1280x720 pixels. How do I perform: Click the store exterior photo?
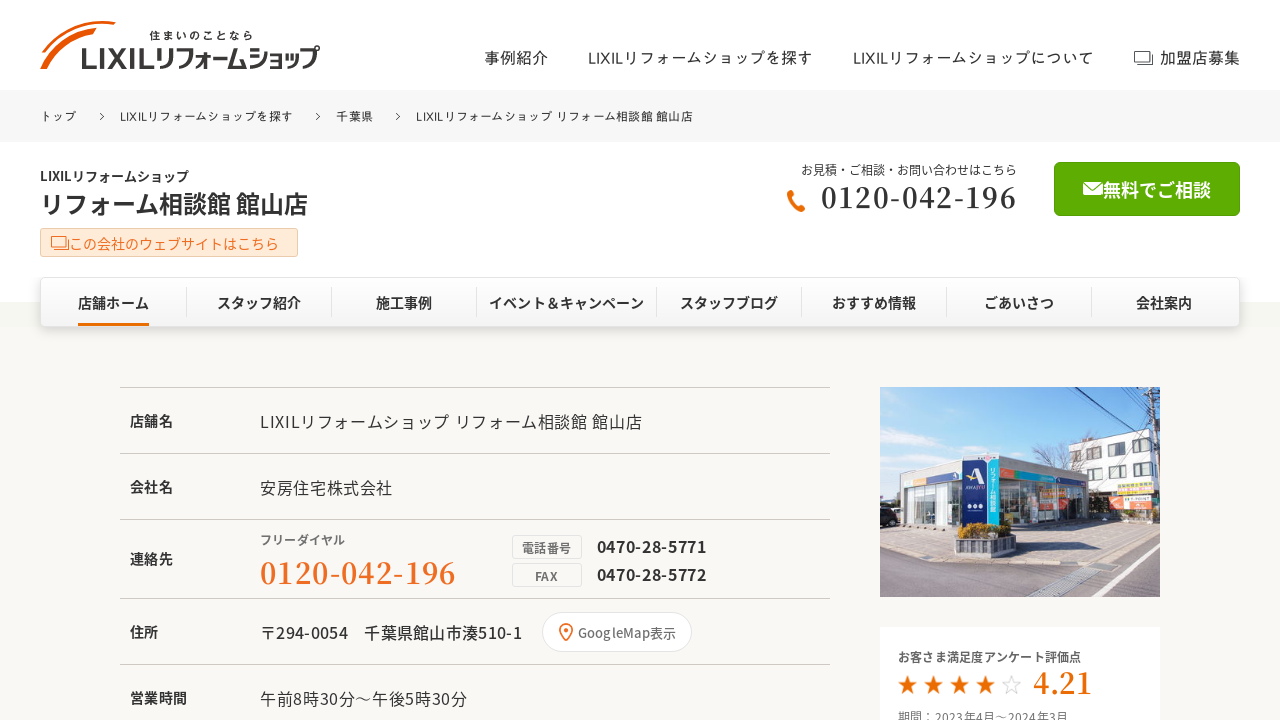1019,492
